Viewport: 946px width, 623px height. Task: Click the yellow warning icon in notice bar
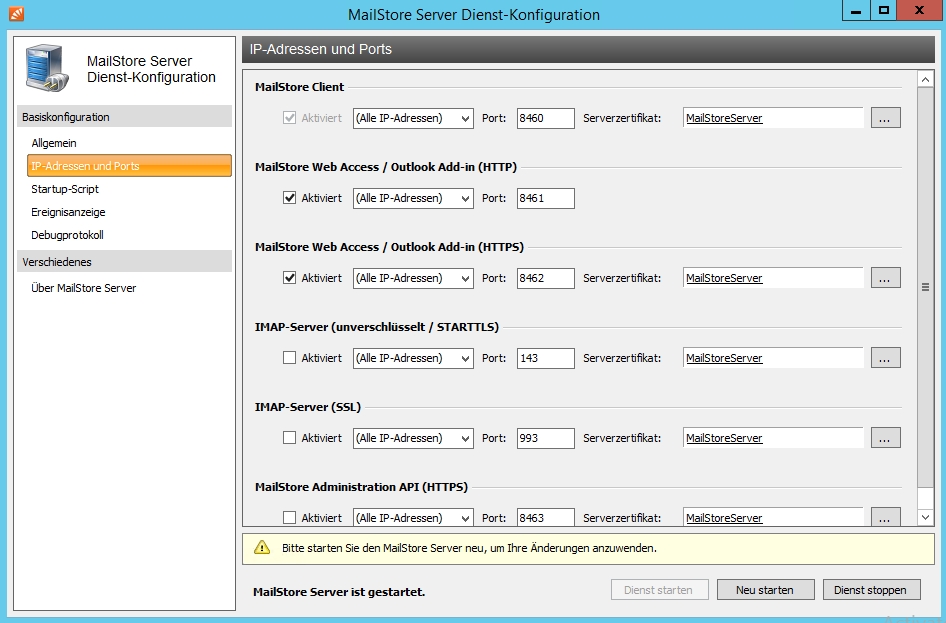tap(262, 548)
